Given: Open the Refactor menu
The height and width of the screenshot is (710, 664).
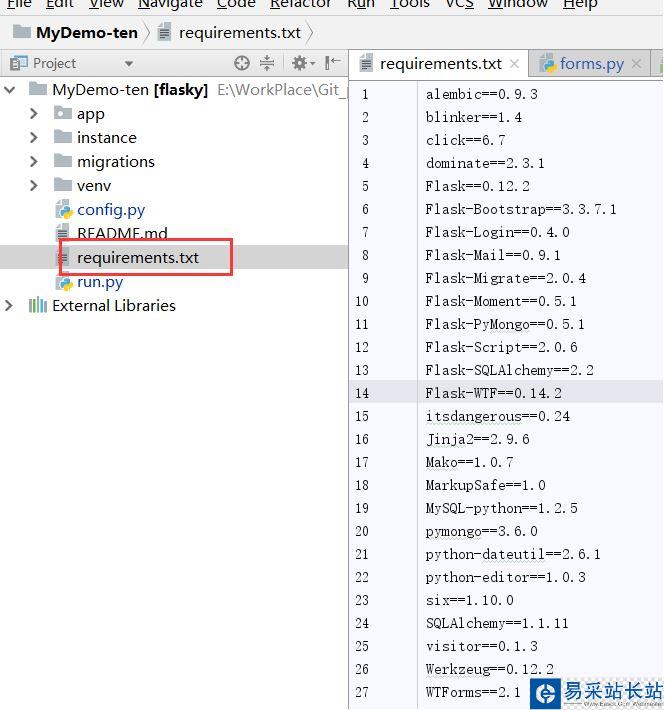Looking at the screenshot, I should tap(301, 4).
